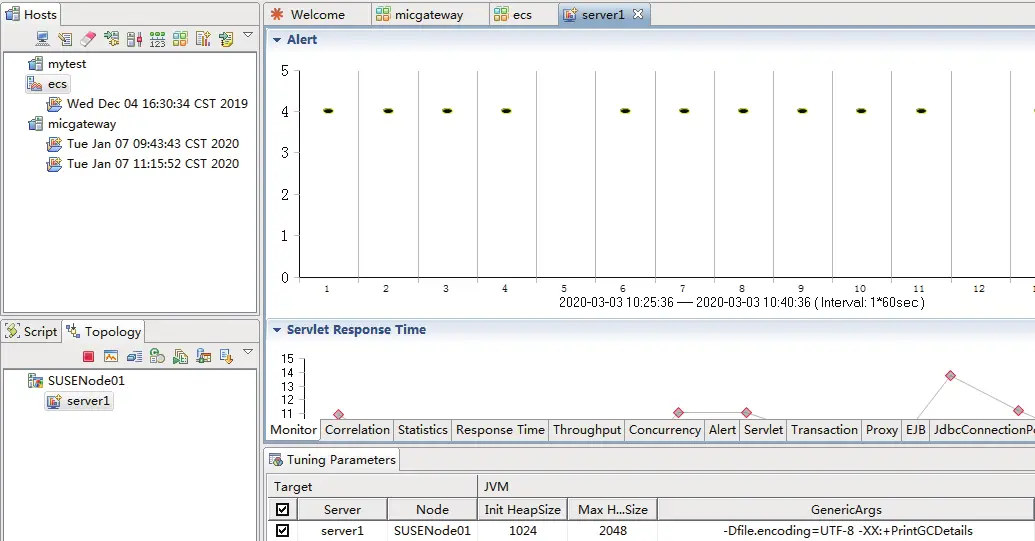Image resolution: width=1035 pixels, height=541 pixels.
Task: Collapse the Alert section
Action: click(x=277, y=40)
